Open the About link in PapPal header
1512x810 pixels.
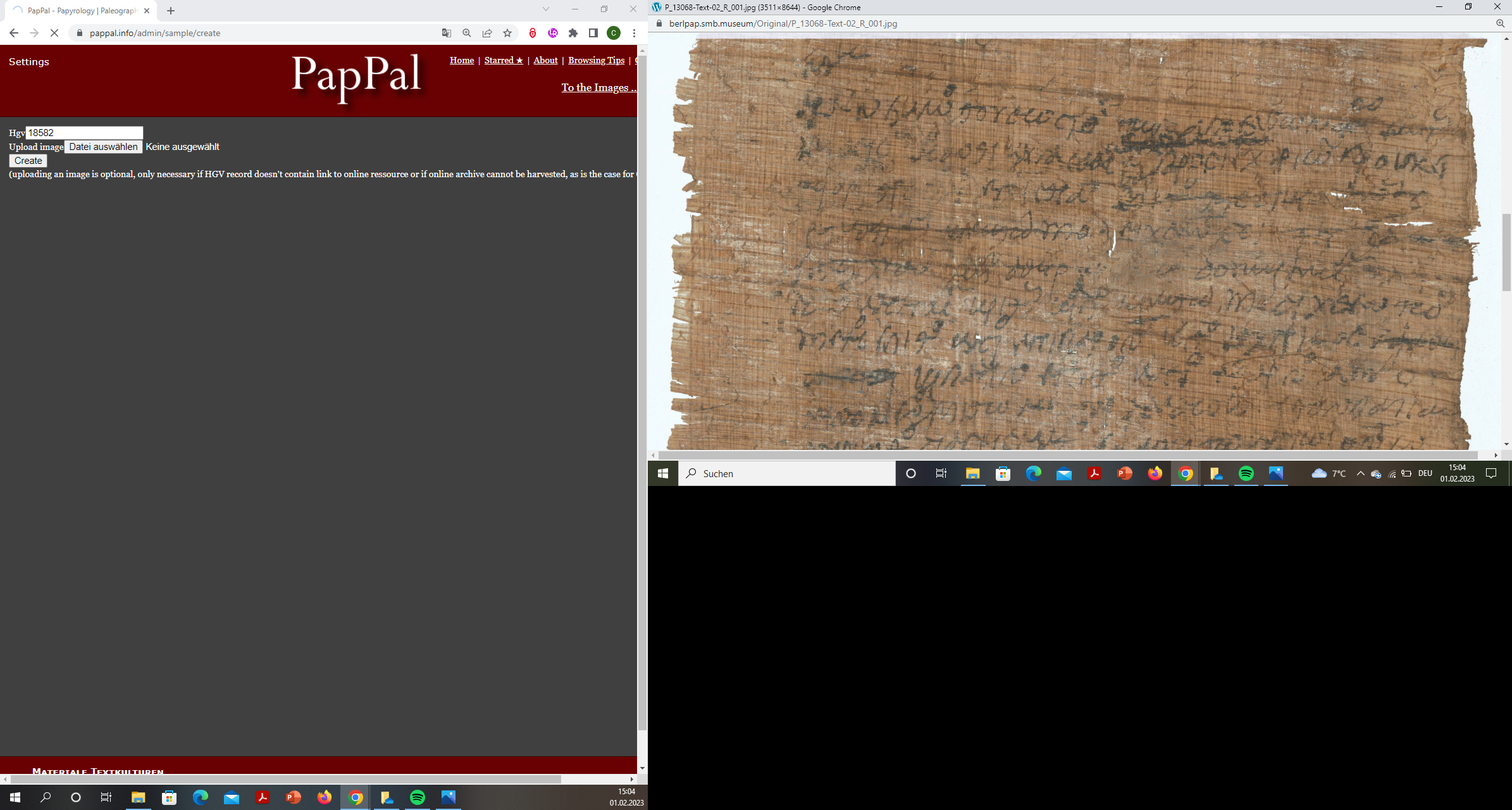tap(545, 60)
